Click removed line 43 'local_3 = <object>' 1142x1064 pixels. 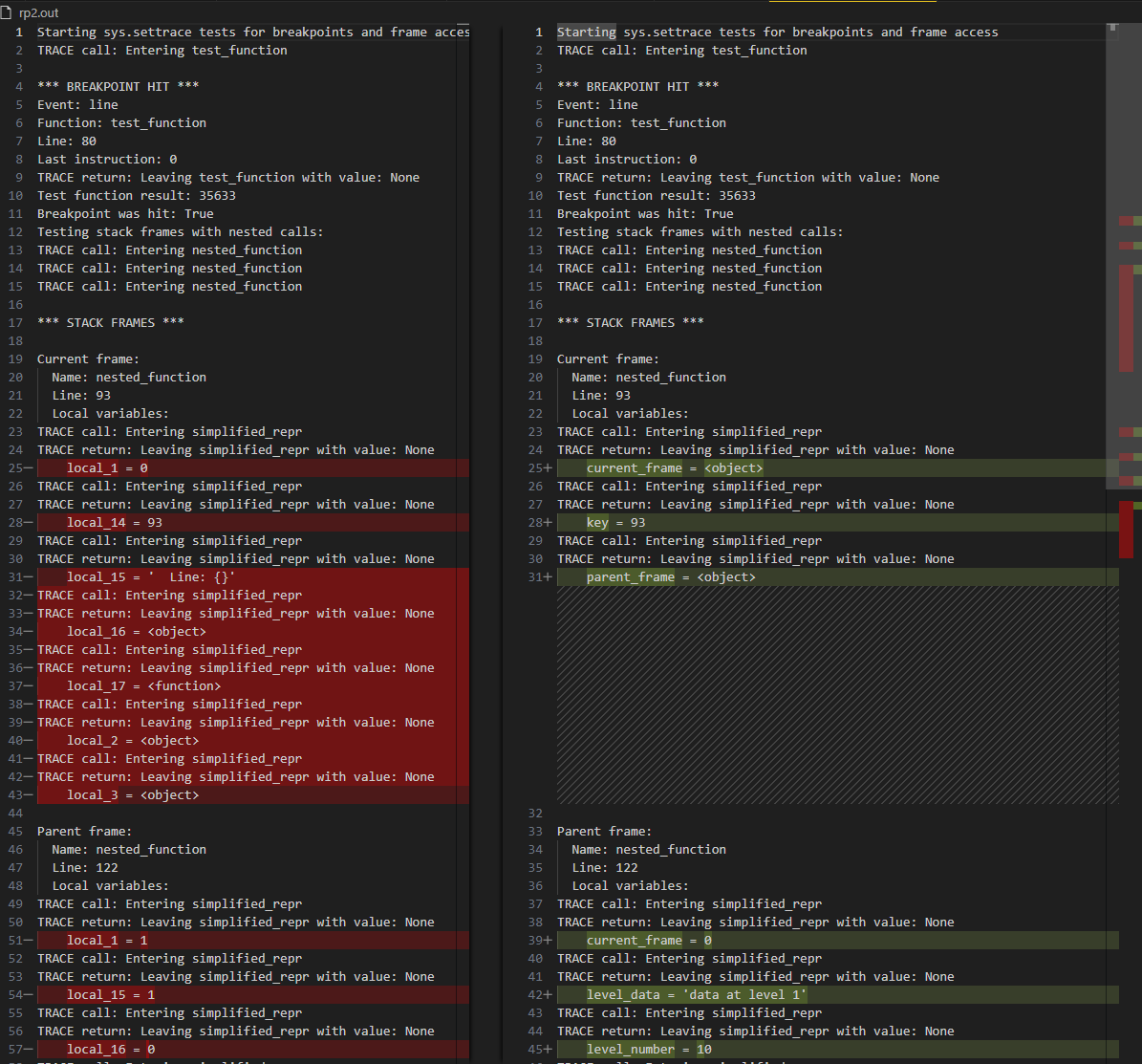pyautogui.click(x=252, y=795)
